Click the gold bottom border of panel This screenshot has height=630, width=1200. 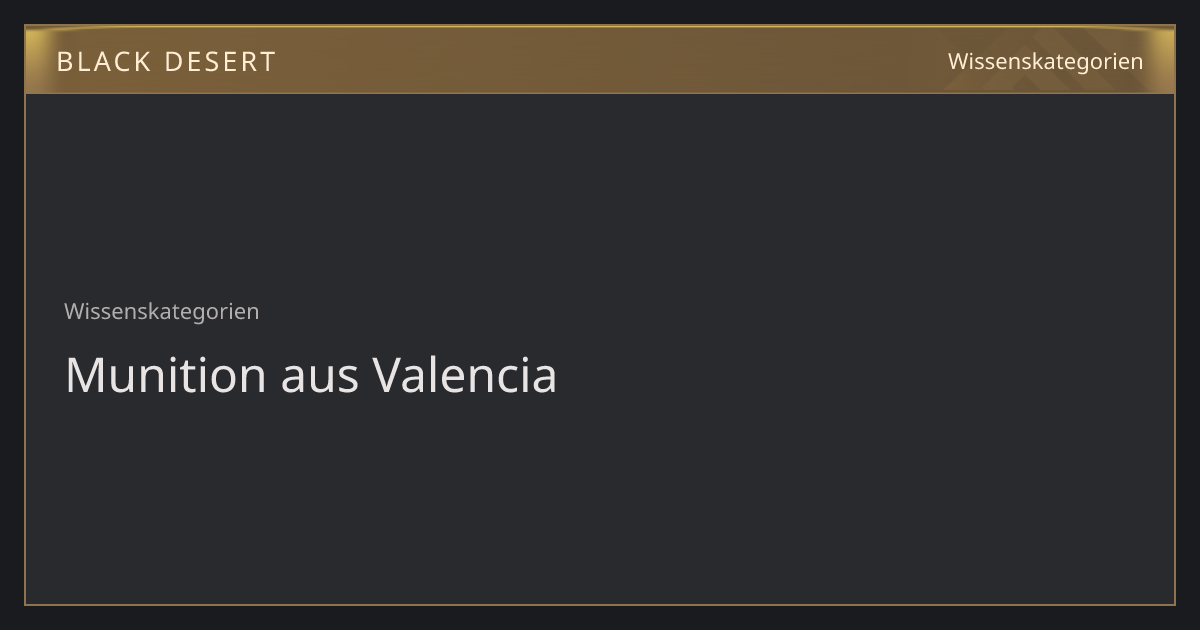click(x=600, y=604)
